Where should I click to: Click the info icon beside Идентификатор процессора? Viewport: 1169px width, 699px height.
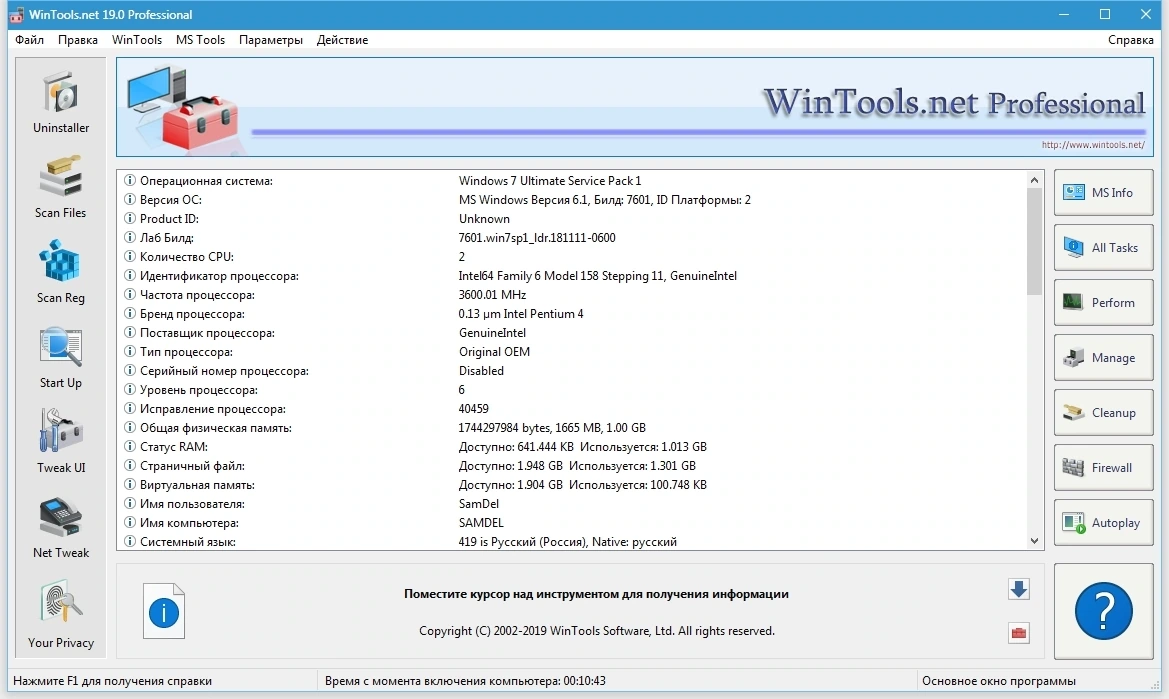[x=130, y=276]
